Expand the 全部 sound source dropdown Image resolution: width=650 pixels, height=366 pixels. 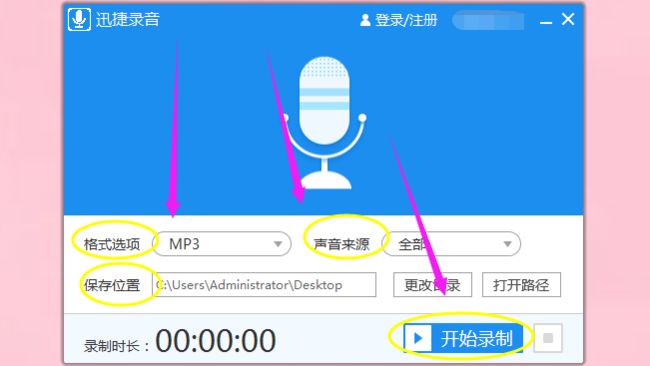[451, 244]
